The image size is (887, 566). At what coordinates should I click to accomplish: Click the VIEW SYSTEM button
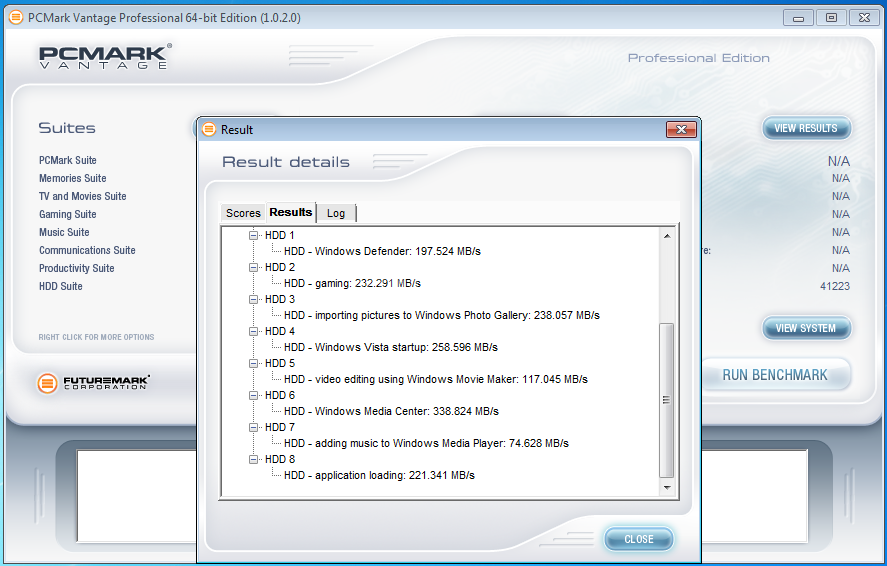[806, 328]
